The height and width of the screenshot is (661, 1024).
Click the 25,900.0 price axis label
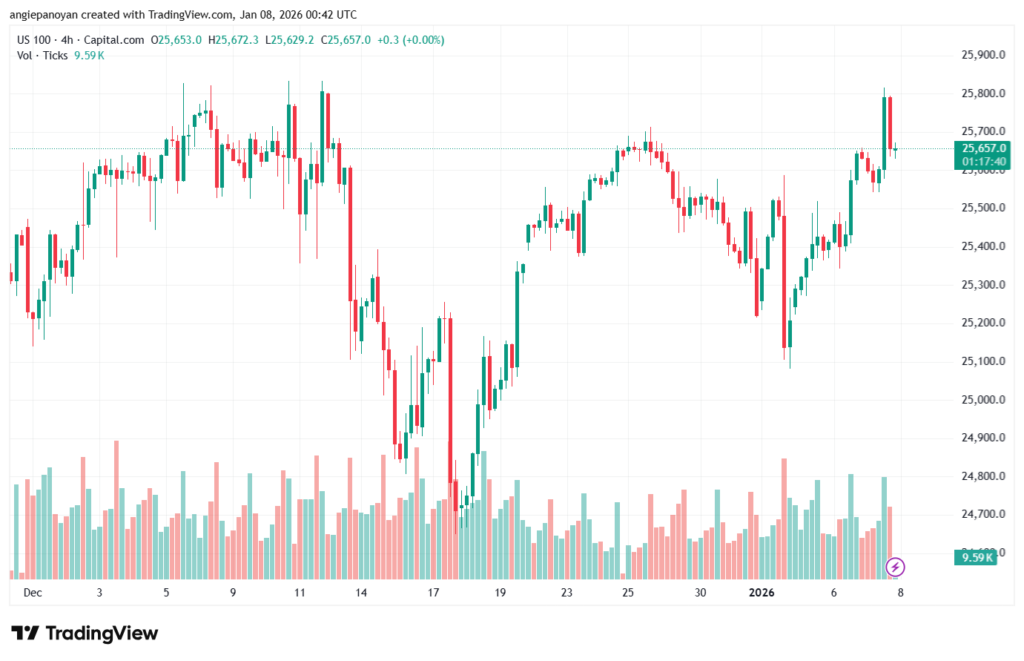click(x=981, y=55)
